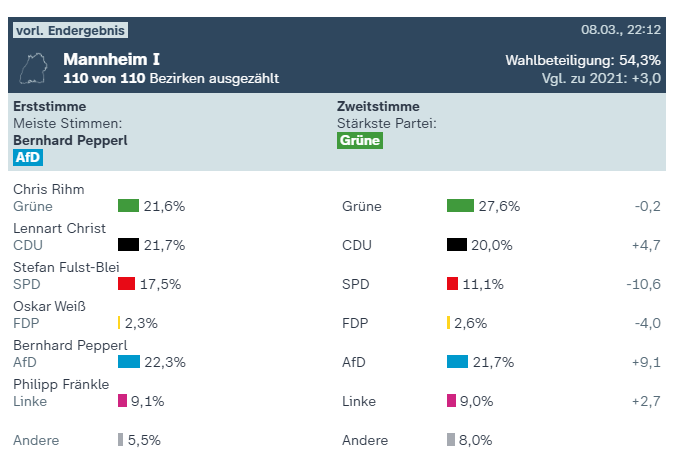Click the green Grüne party badge
Viewport: 676px width, 468px height.
pos(360,141)
